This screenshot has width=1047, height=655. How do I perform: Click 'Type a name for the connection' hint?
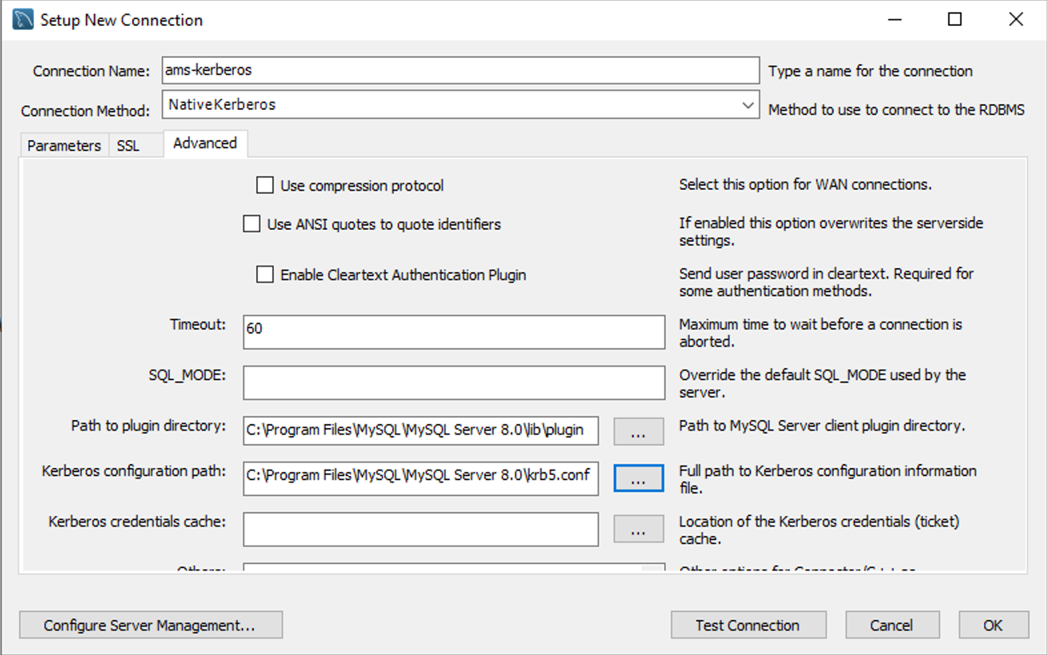(870, 71)
